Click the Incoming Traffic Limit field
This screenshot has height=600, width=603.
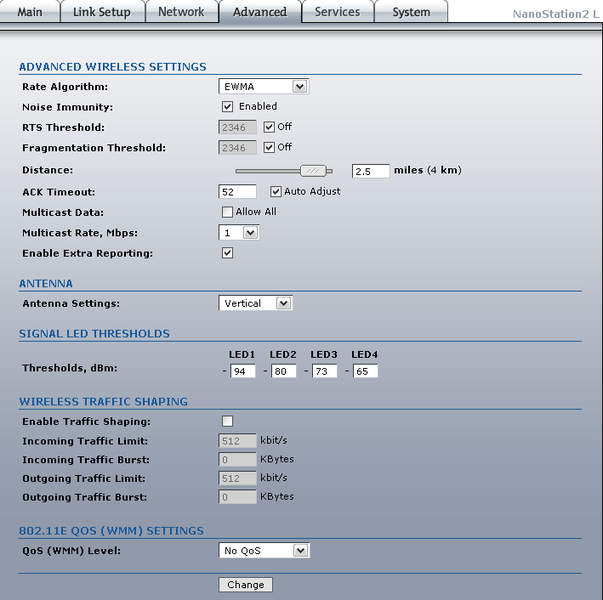coord(237,441)
